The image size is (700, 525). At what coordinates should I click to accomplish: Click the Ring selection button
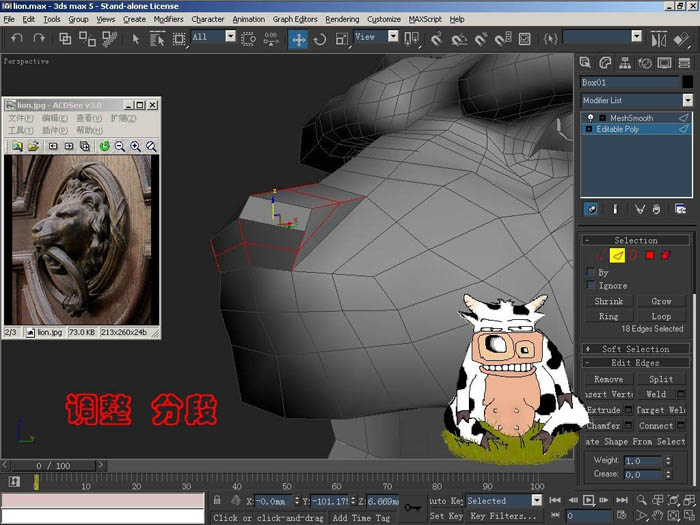[x=609, y=317]
